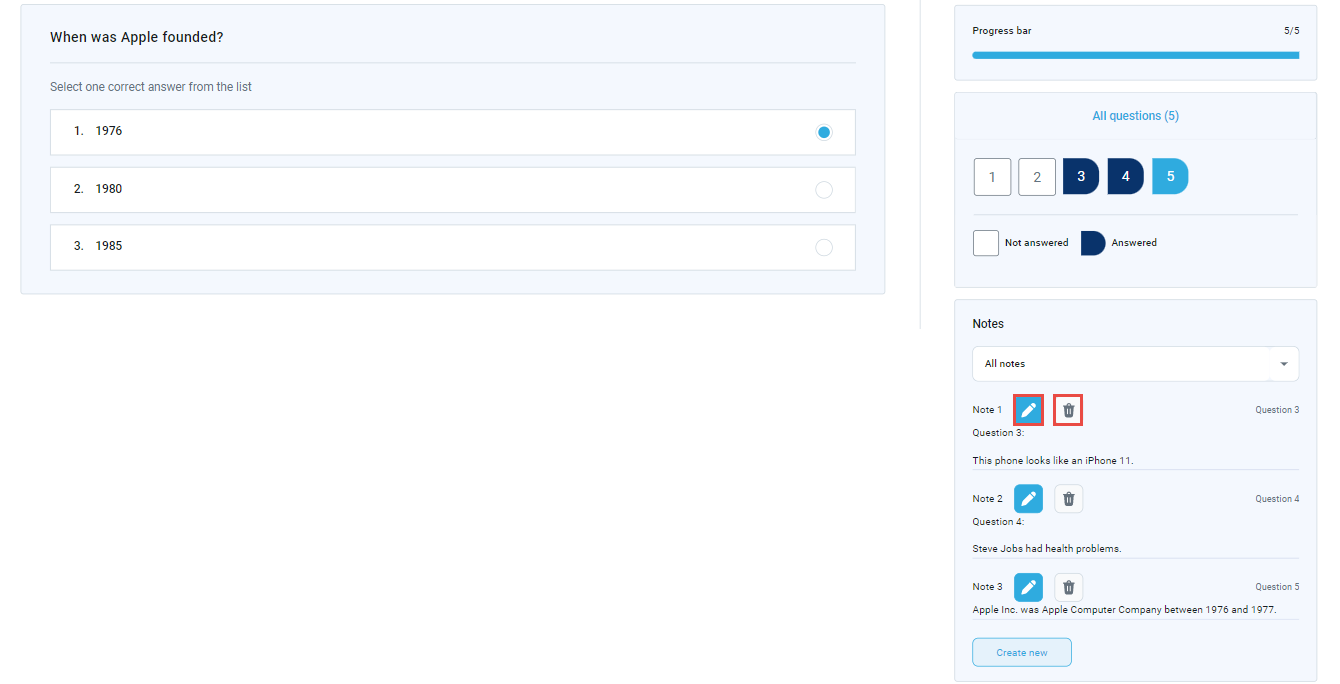Viewport: 1340px width, 684px height.
Task: Click 'Select one correct answer from the list'
Action: [x=151, y=87]
